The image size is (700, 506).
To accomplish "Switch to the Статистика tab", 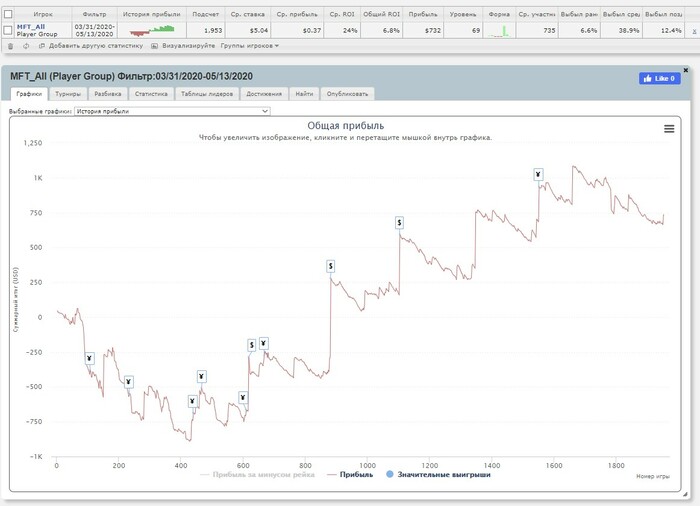I will [x=151, y=94].
